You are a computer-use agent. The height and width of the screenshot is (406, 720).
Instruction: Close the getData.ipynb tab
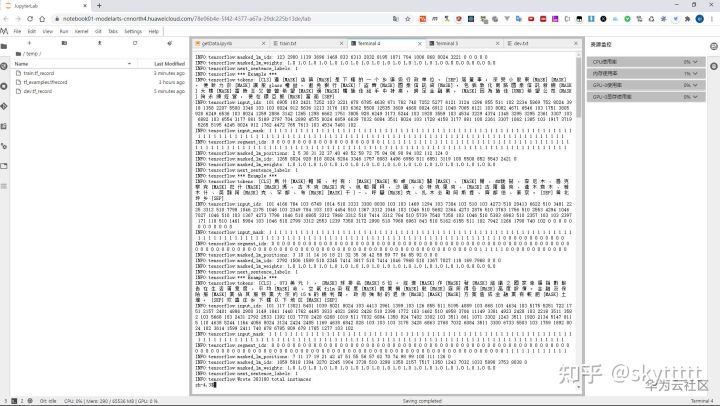click(264, 43)
